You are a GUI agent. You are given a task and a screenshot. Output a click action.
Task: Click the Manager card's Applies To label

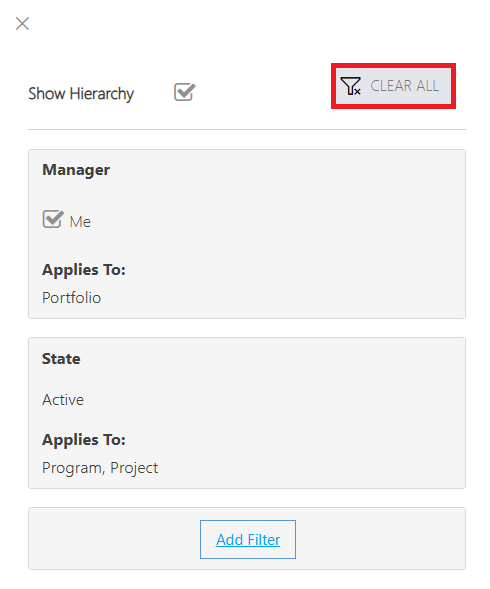tap(84, 270)
